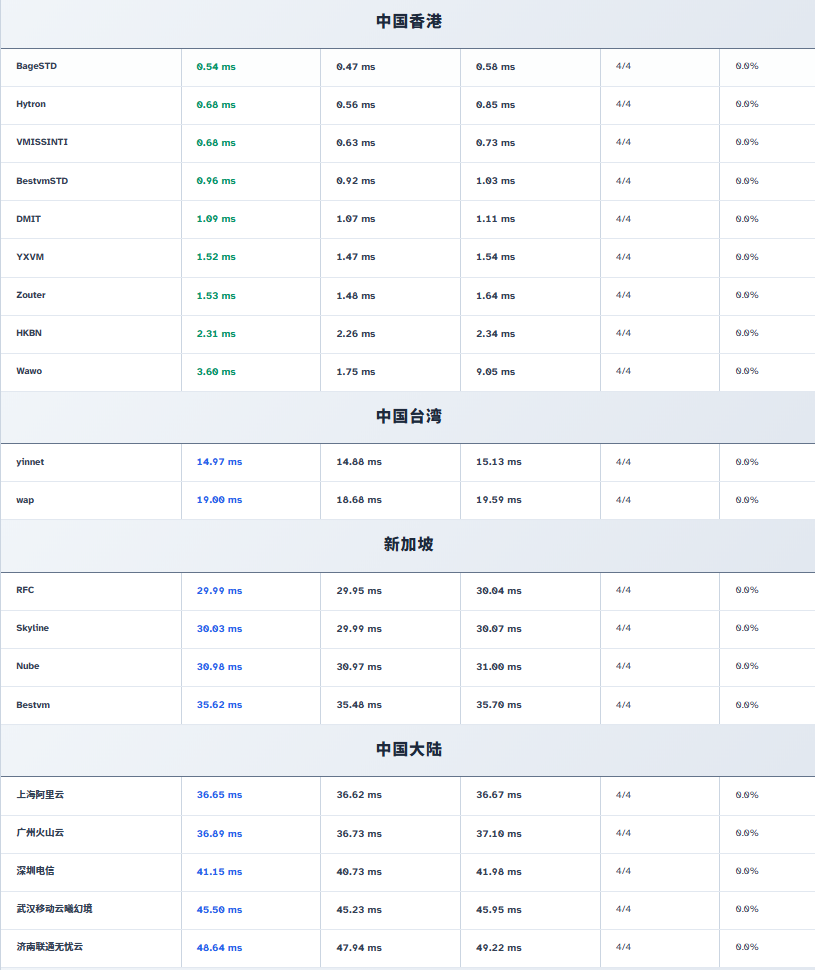The image size is (815, 970).
Task: Open the Skyline node entry
Action: pos(32,628)
